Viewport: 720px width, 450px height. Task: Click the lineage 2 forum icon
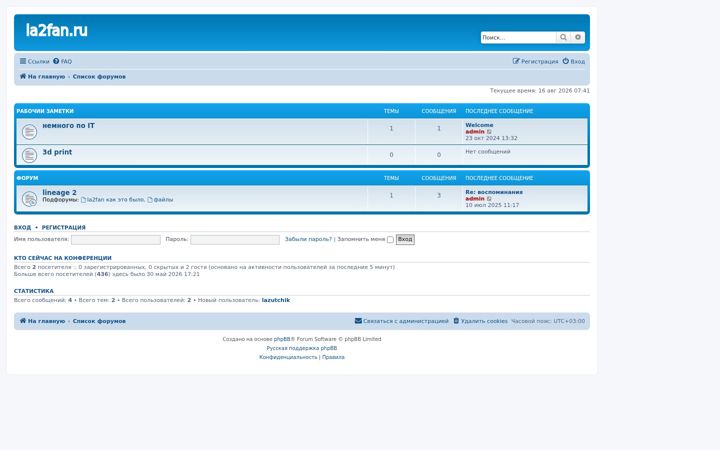point(29,199)
